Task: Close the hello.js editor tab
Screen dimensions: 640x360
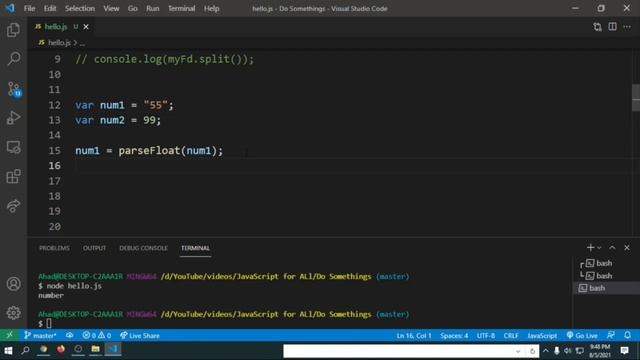Action: point(86,27)
